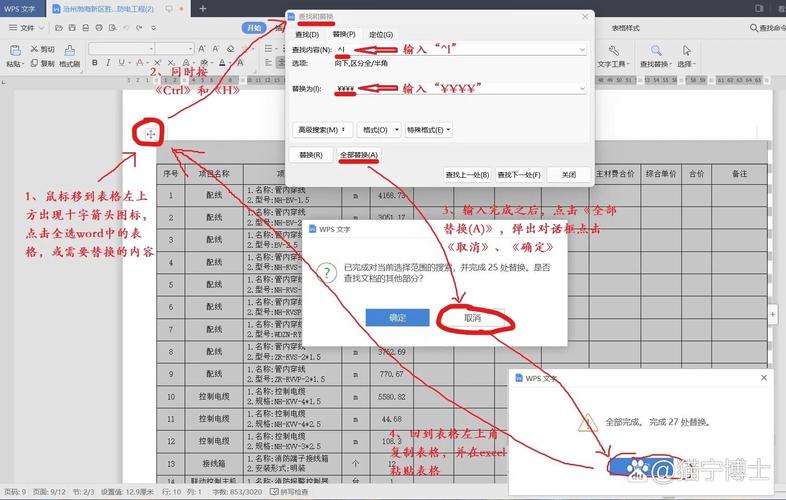Click the save icon in quick toolbar
The height and width of the screenshot is (500, 786).
click(72, 28)
